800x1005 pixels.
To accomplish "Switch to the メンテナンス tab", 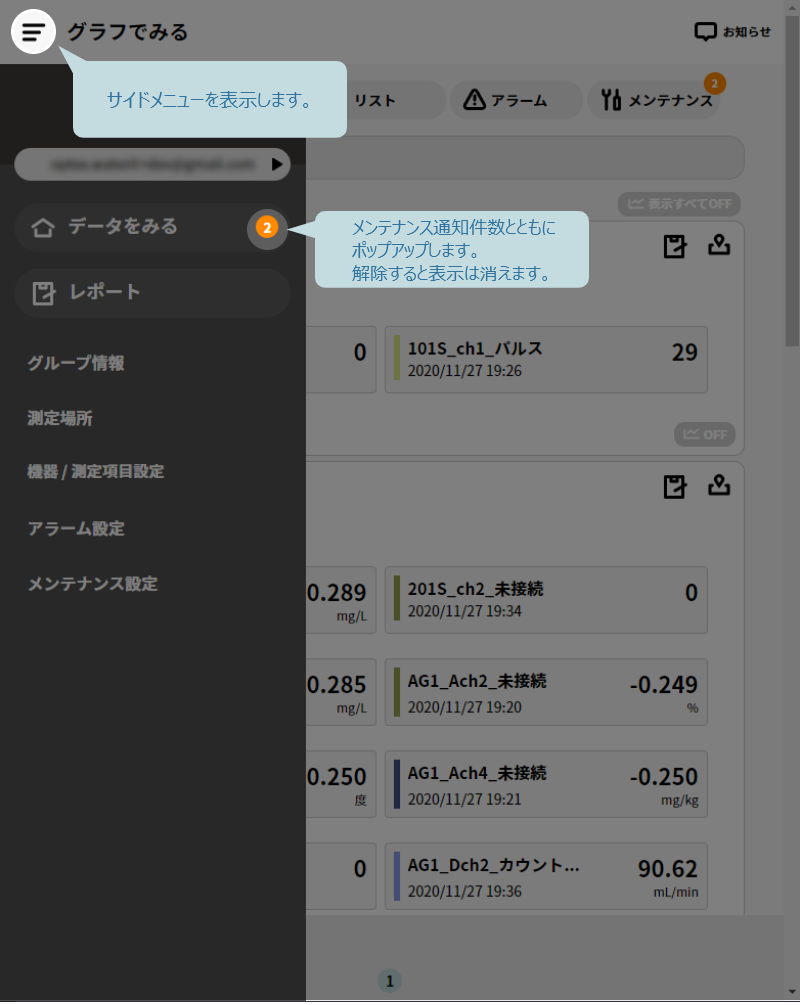I will (654, 101).
